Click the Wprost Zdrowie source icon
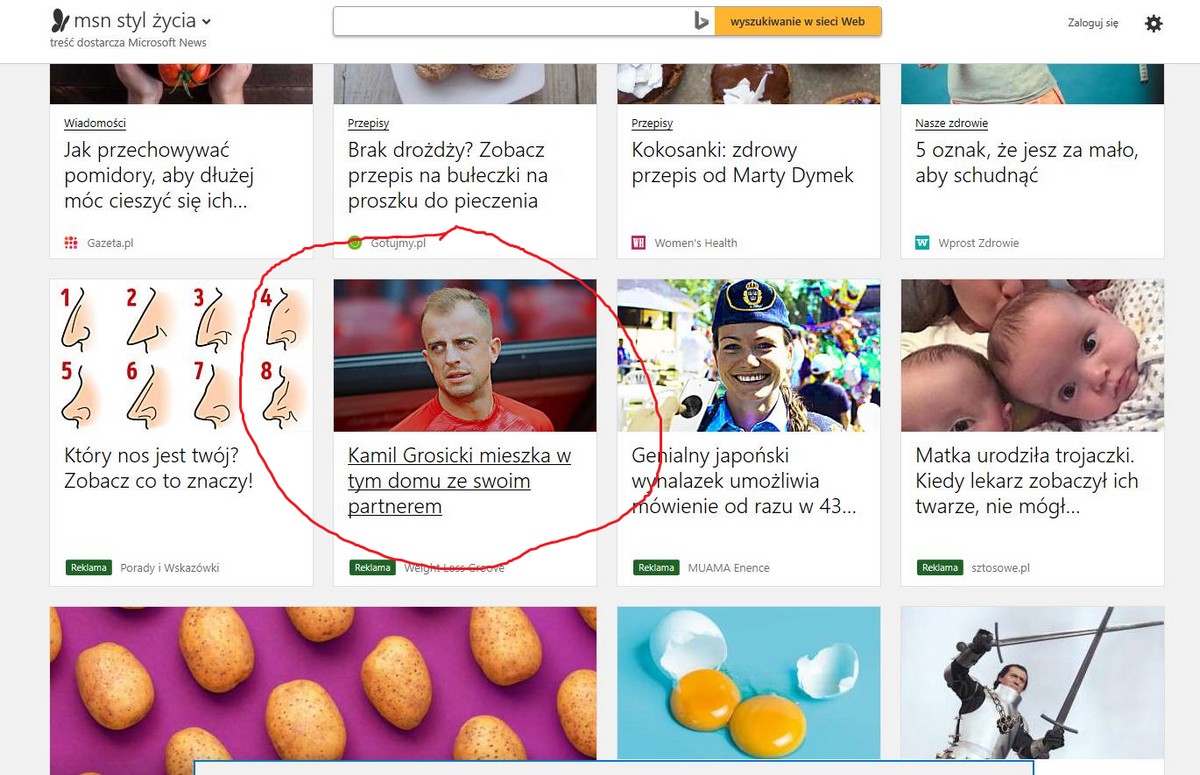 (x=923, y=243)
